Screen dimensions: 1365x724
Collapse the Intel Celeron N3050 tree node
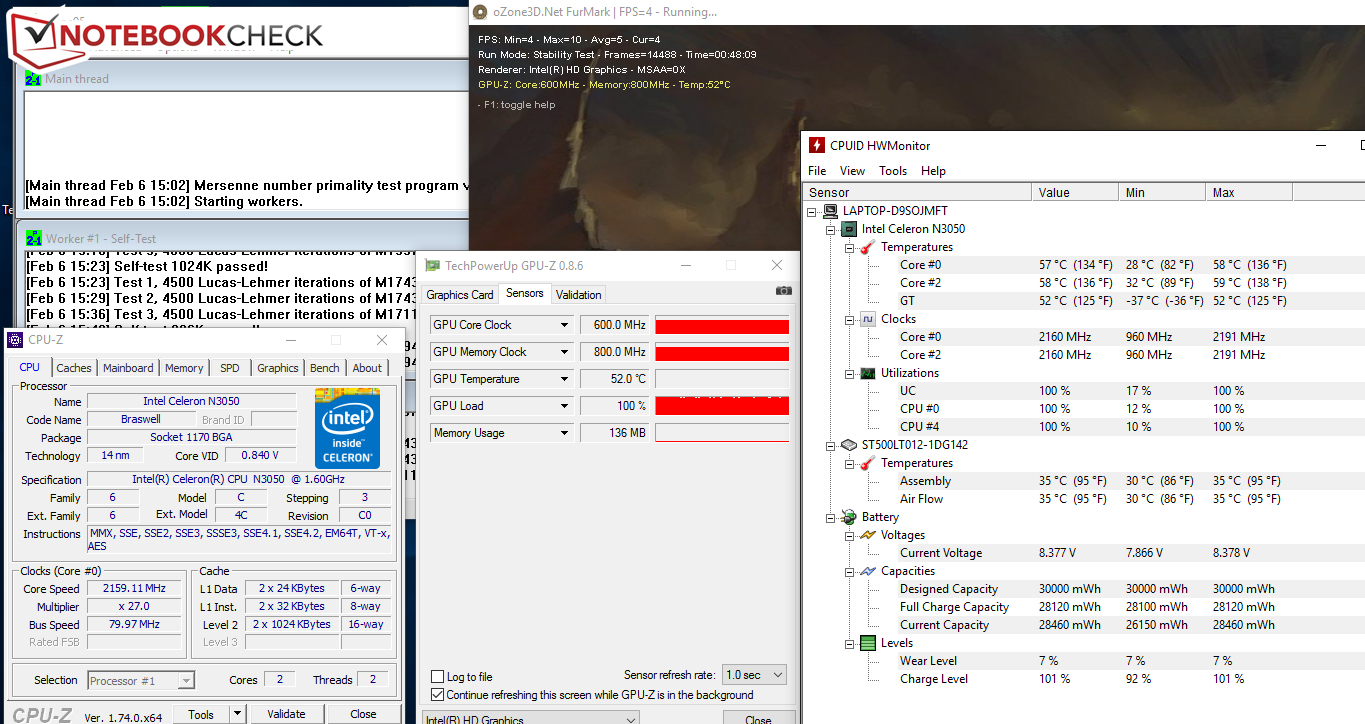[831, 229]
